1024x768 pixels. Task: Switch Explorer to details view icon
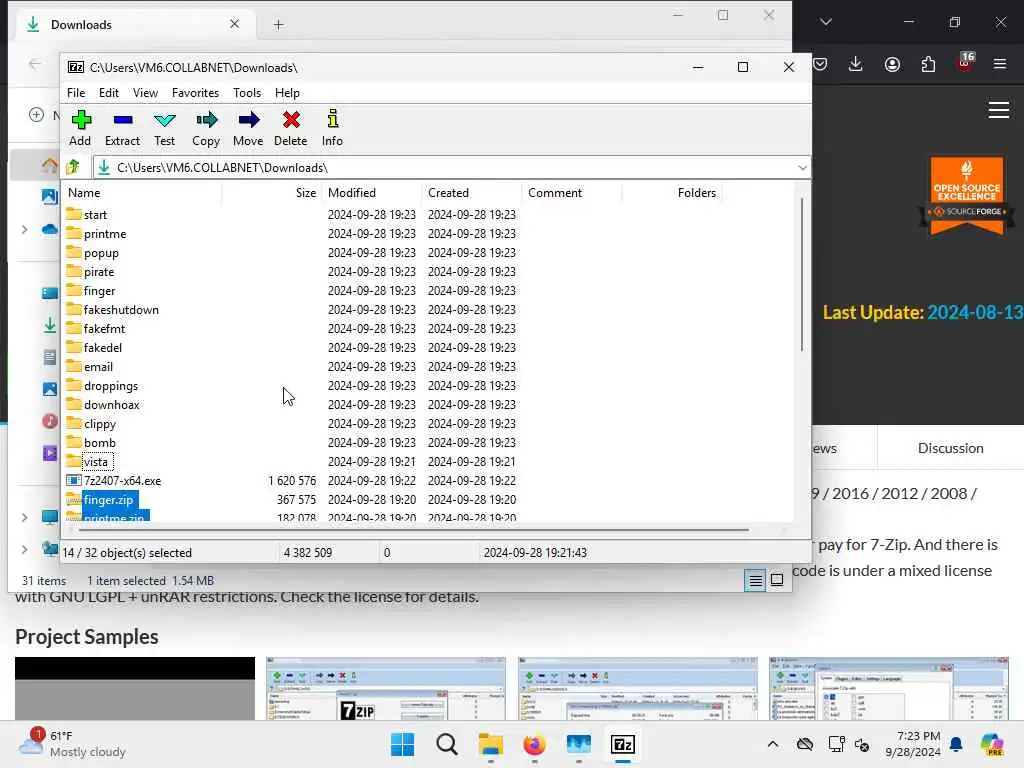point(756,580)
